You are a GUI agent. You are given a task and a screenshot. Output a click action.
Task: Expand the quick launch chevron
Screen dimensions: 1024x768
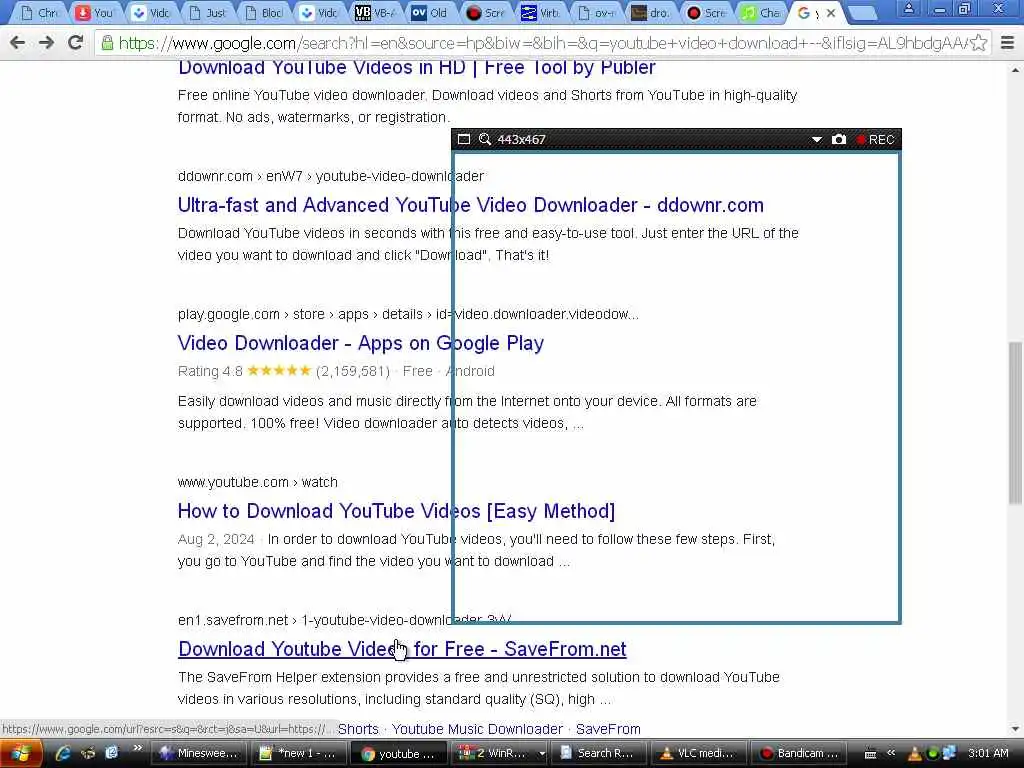click(x=137, y=748)
